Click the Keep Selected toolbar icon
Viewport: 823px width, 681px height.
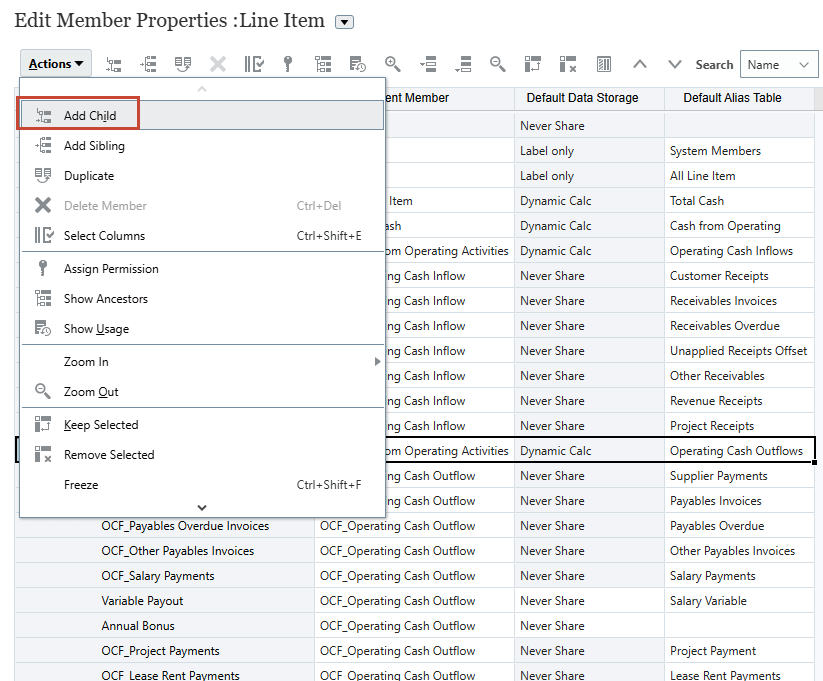(533, 65)
